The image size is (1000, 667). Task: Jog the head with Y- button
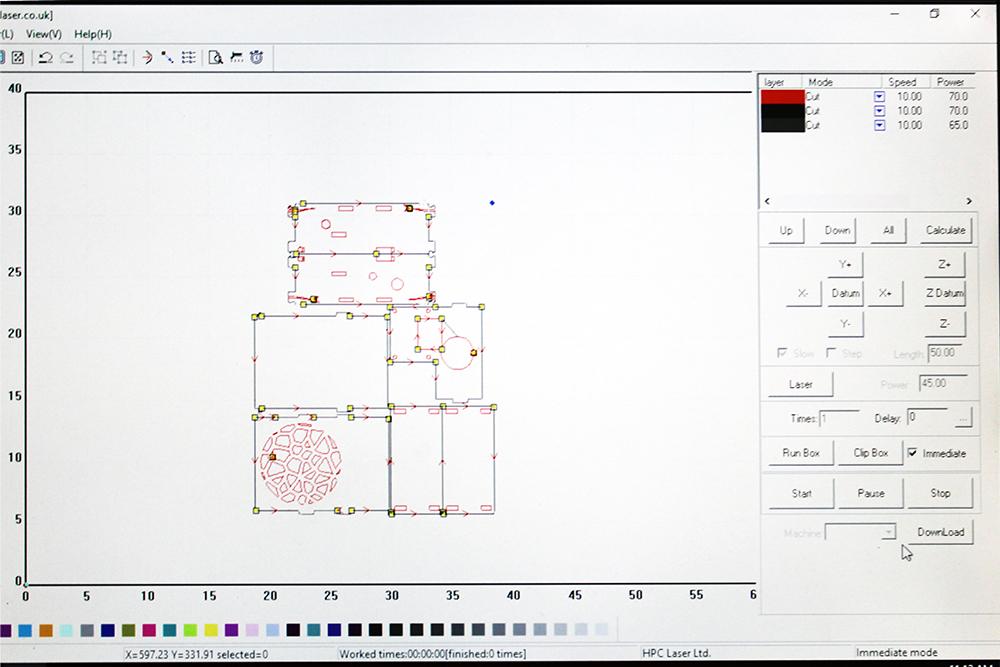click(x=845, y=324)
